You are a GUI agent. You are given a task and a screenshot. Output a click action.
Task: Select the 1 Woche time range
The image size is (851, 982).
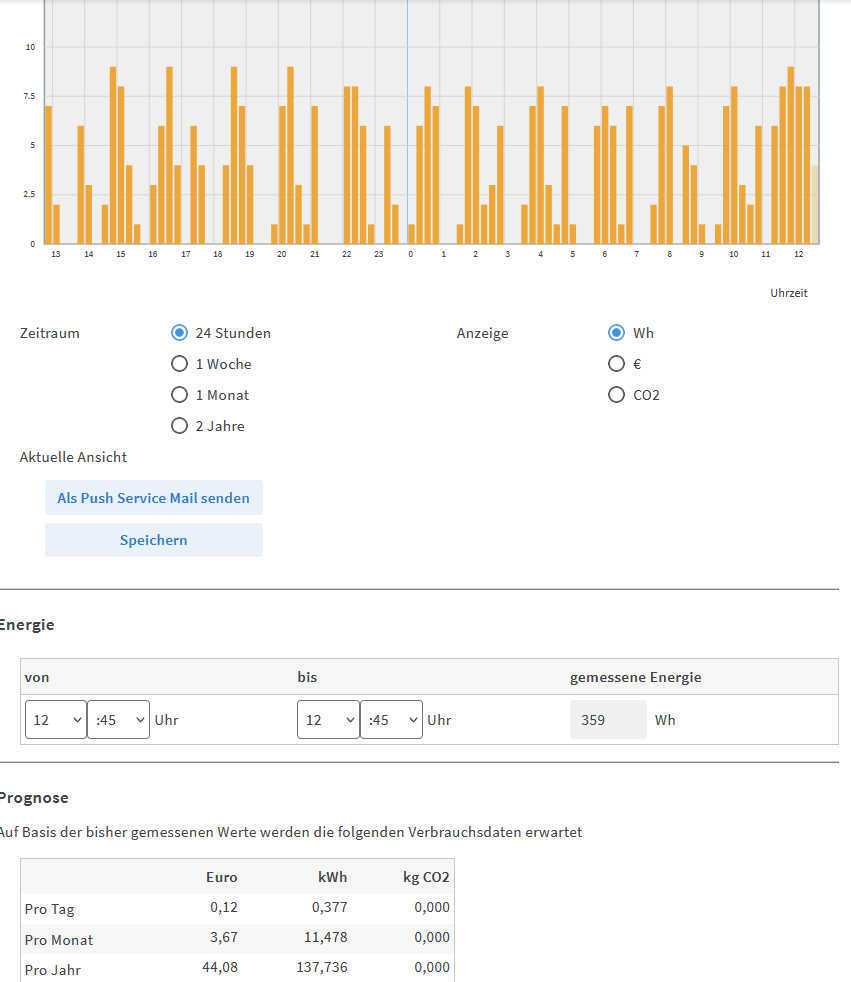coord(179,364)
